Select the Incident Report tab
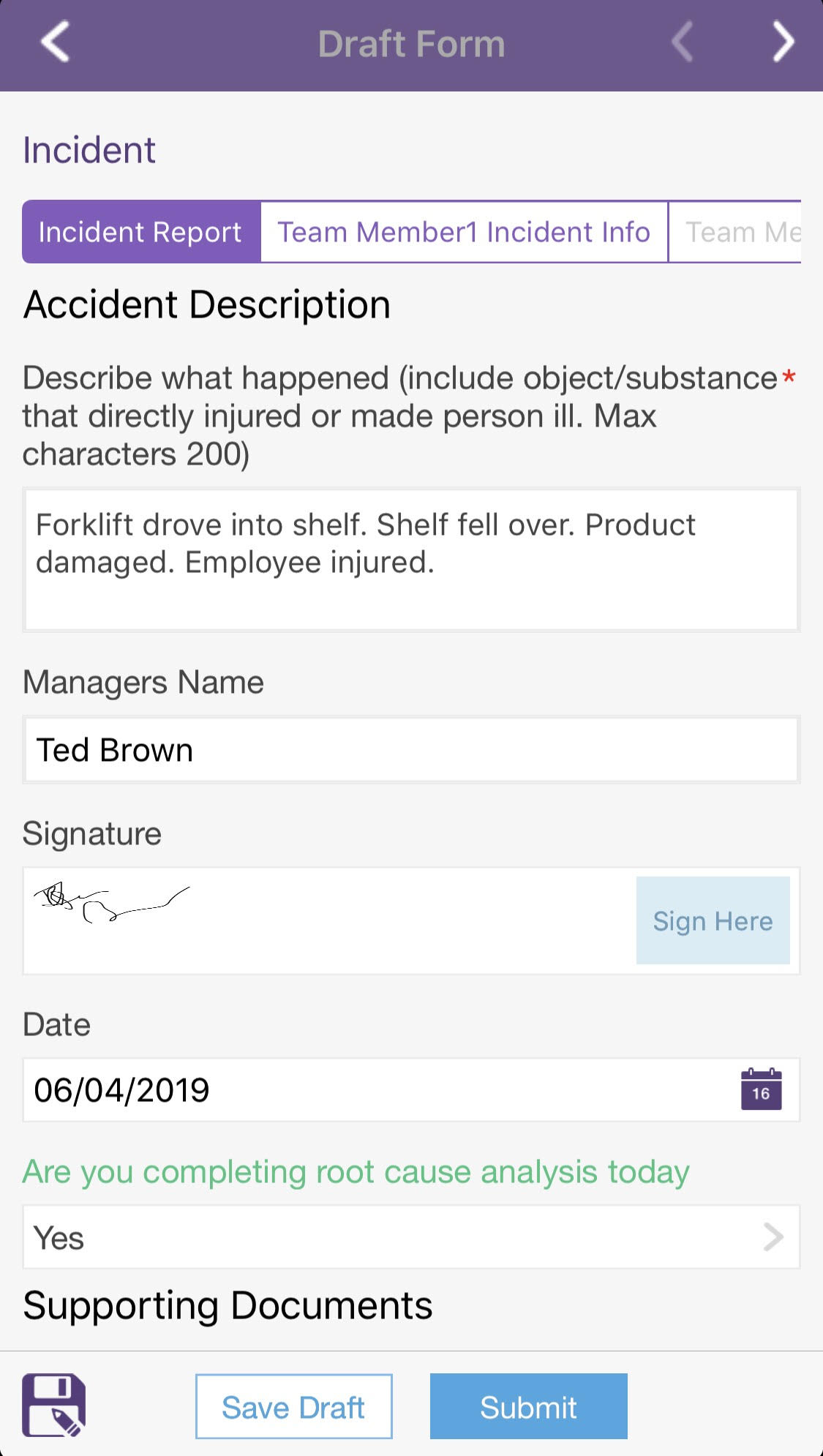 click(x=141, y=232)
